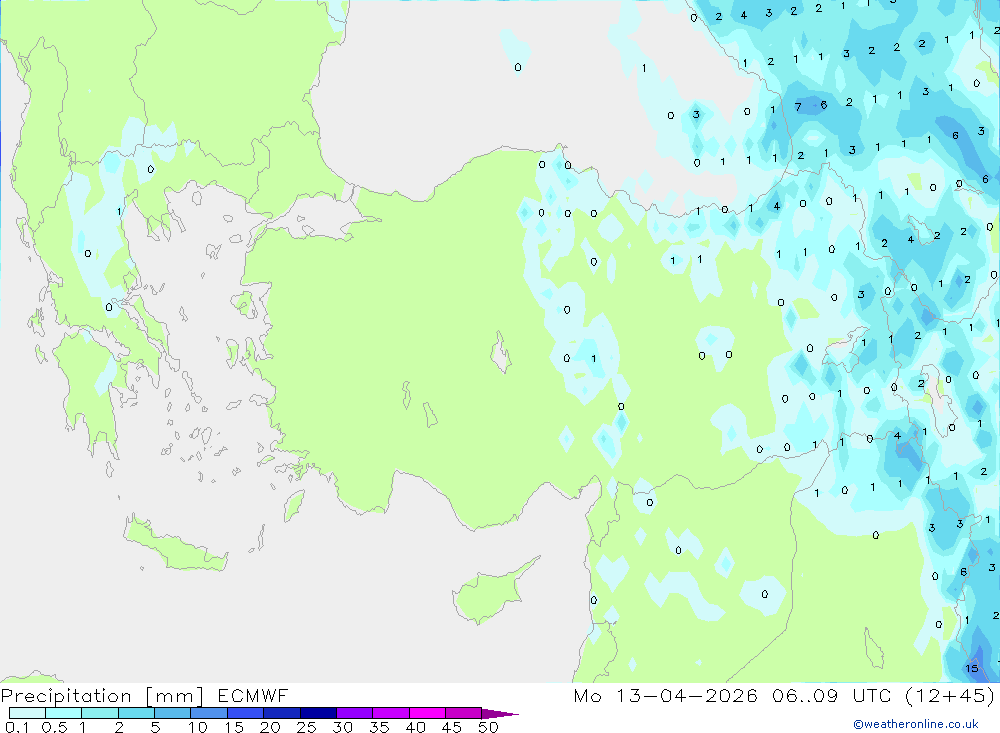Image resolution: width=1000 pixels, height=733 pixels.
Task: Click the '0.5' legend scale label
Action: pos(54,727)
